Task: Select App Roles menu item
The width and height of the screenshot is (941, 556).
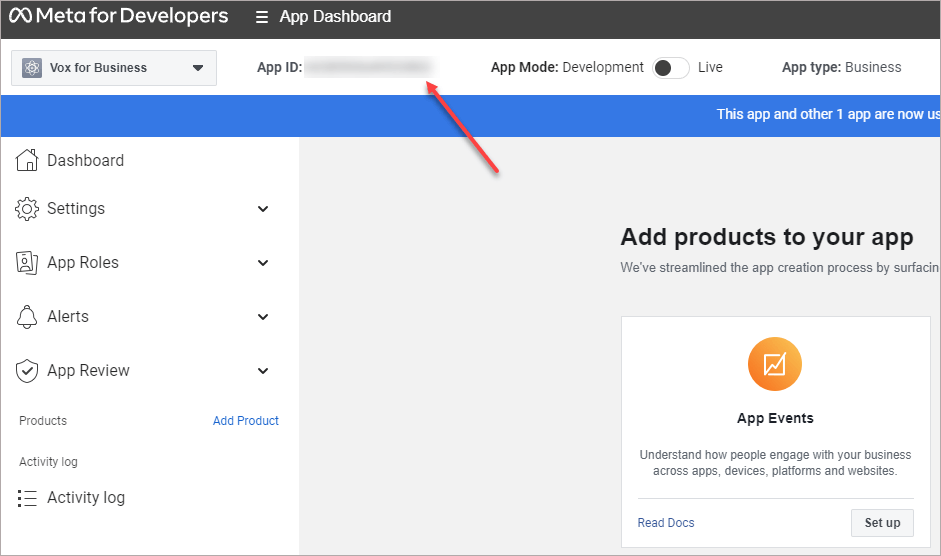Action: click(83, 262)
